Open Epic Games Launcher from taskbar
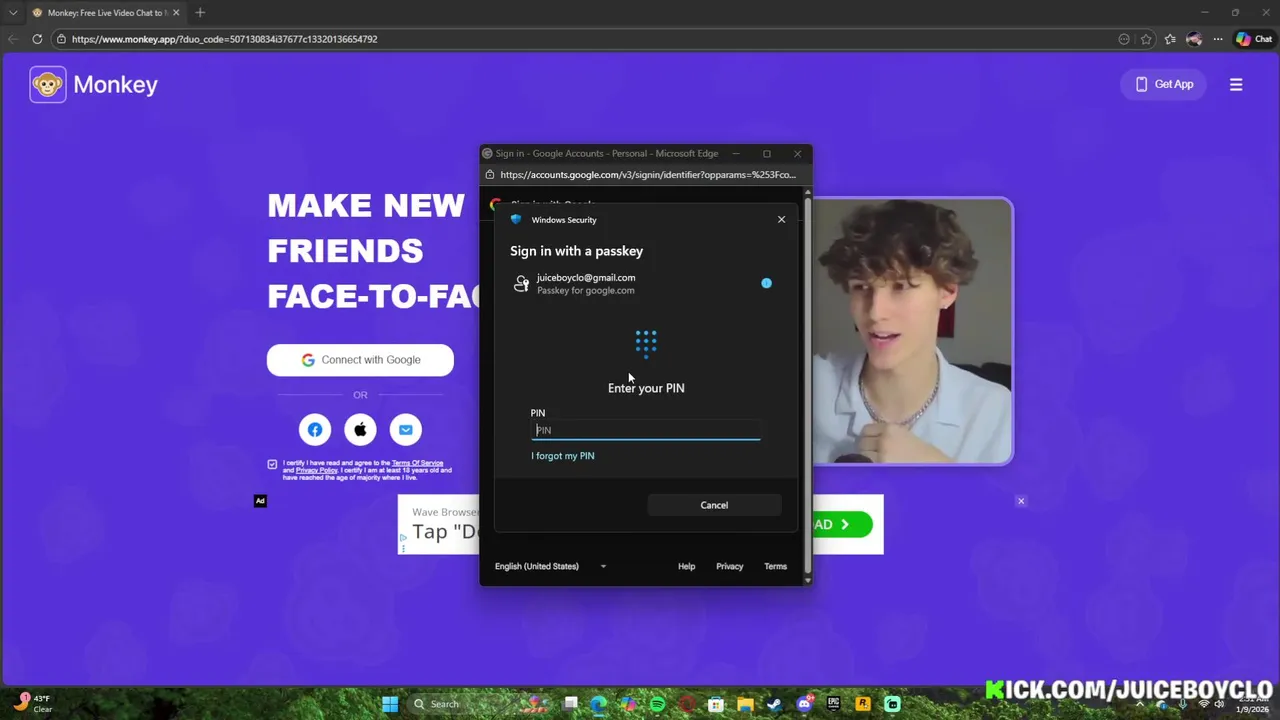1280x720 pixels. 833,704
